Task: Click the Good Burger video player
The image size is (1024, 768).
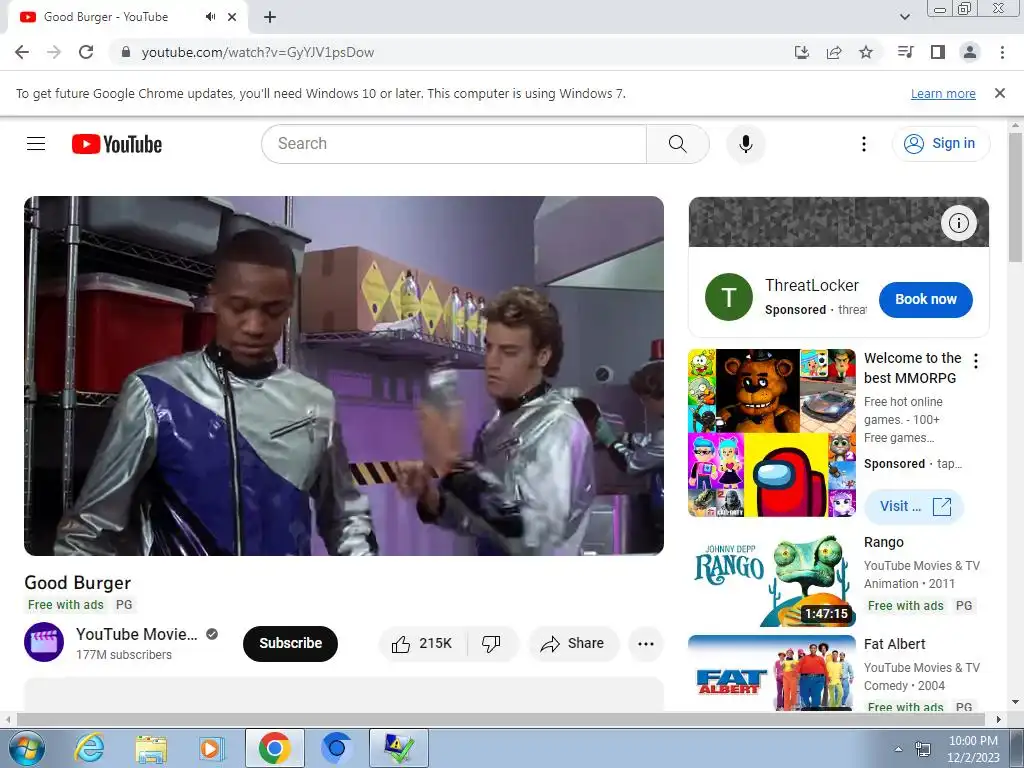Action: (x=344, y=376)
